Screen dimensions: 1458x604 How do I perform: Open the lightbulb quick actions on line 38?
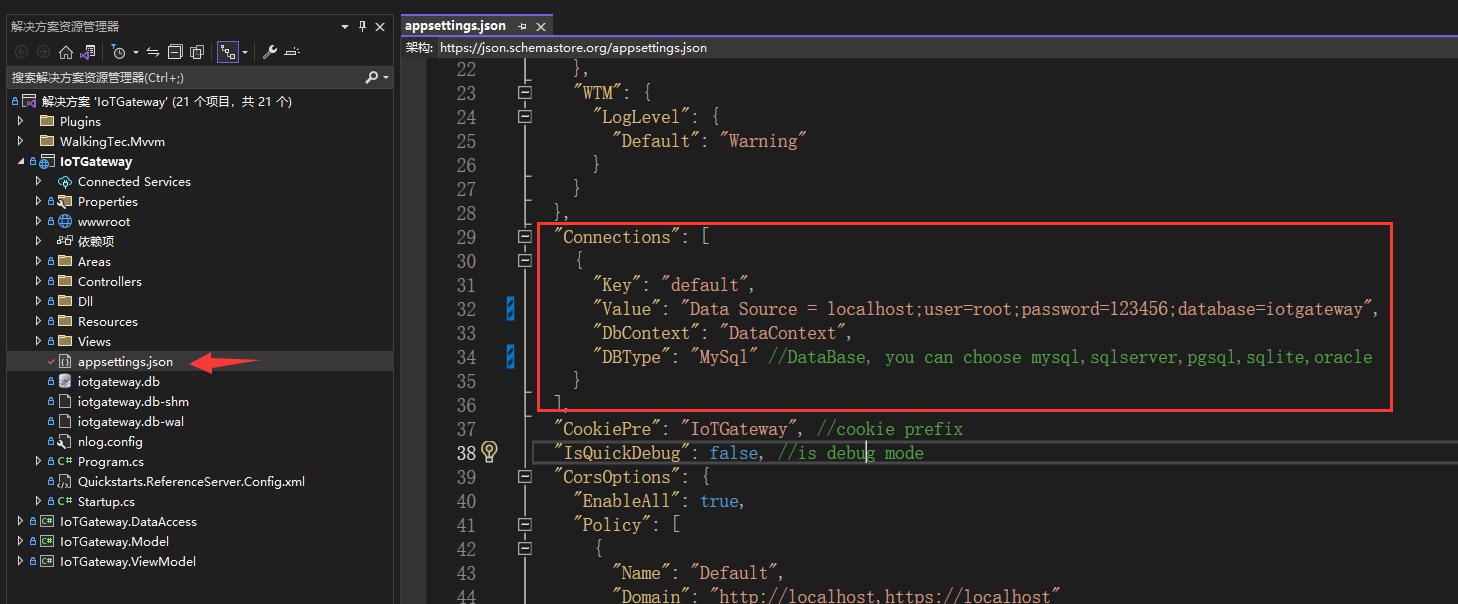pos(489,452)
